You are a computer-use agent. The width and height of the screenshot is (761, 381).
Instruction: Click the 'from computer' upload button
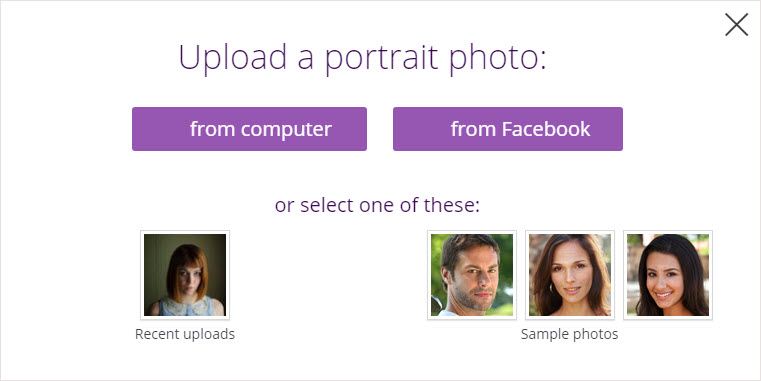(249, 129)
